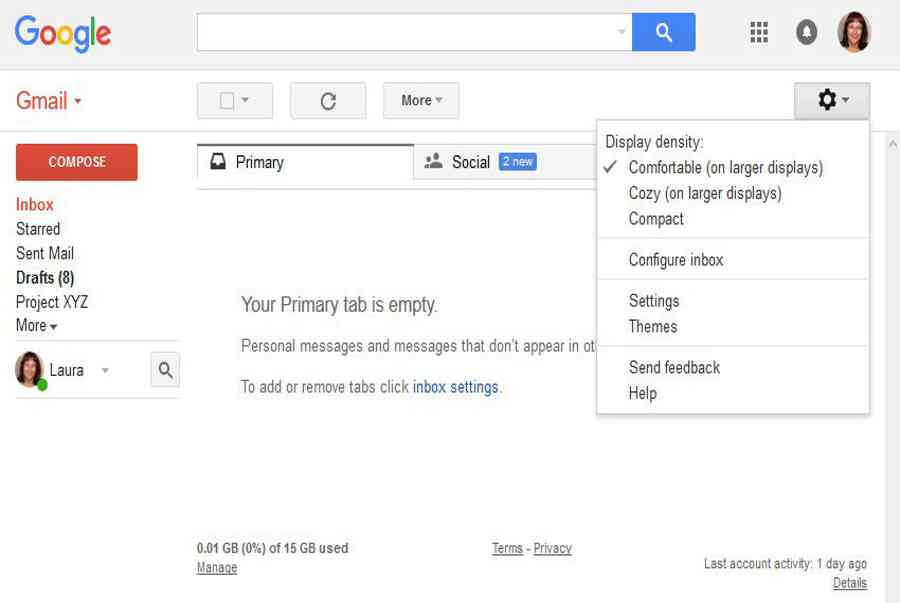Screen dimensions: 900x603
Task: Select Comfortable display density option
Action: pos(726,168)
